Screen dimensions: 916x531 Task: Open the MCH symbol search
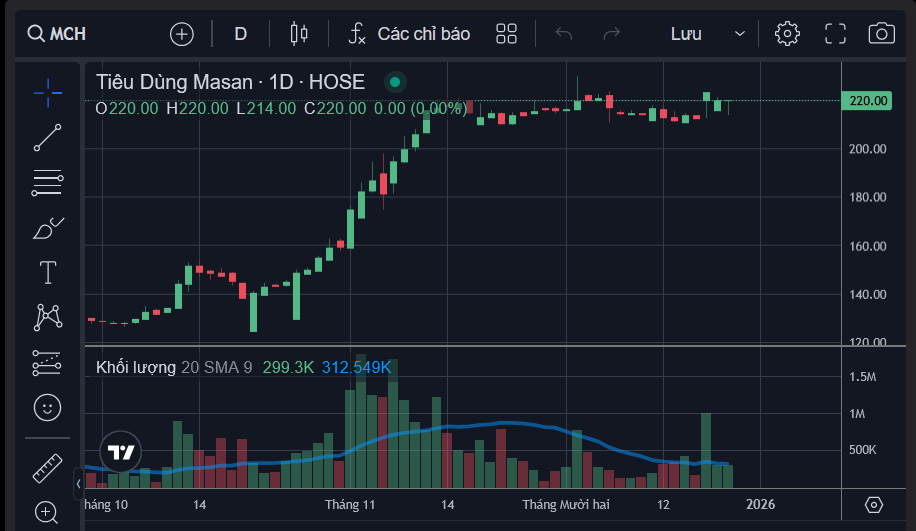coord(57,34)
